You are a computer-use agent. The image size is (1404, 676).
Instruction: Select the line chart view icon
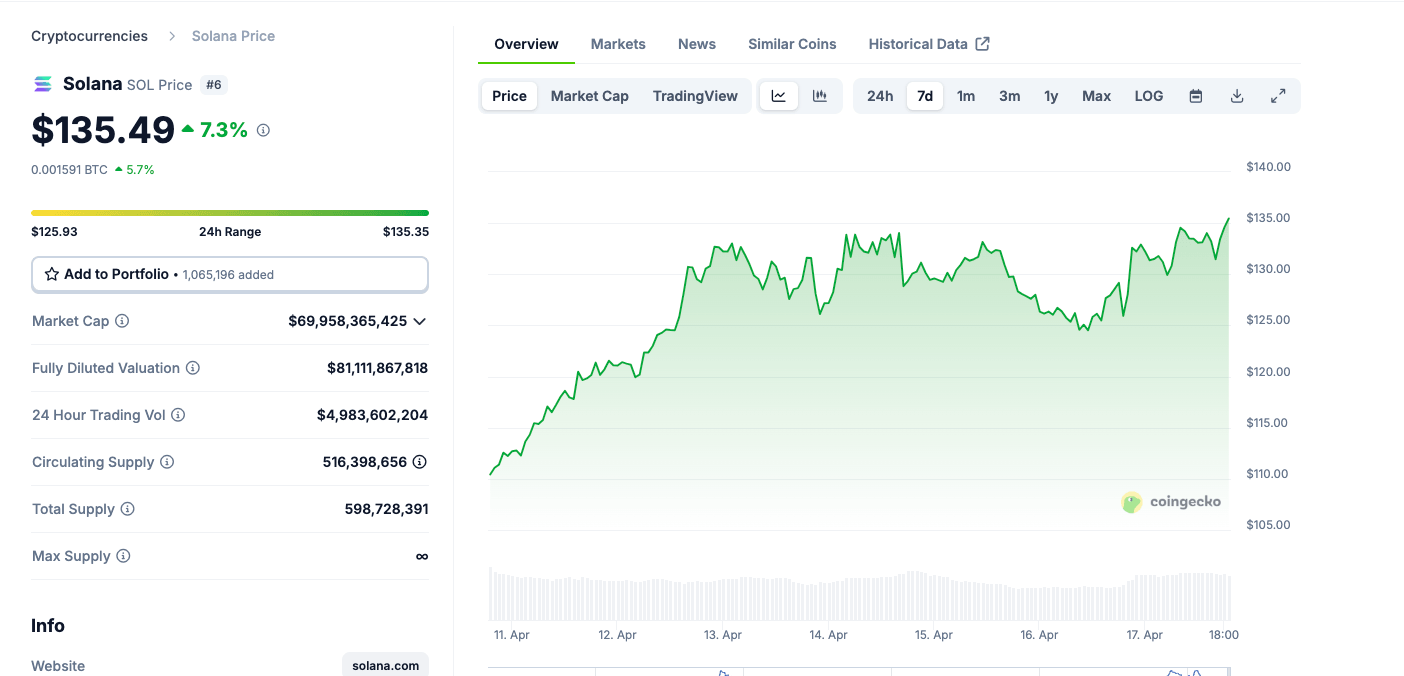click(x=779, y=95)
